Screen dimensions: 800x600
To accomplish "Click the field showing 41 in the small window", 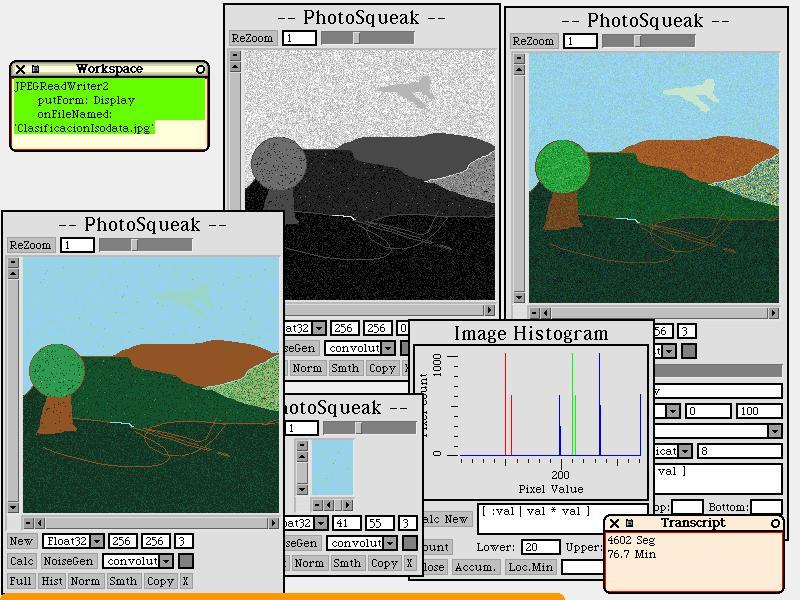I will 347,523.
